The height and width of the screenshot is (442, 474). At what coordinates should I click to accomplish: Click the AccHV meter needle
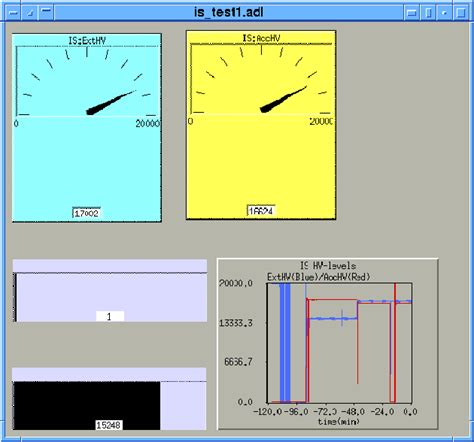[x=283, y=100]
